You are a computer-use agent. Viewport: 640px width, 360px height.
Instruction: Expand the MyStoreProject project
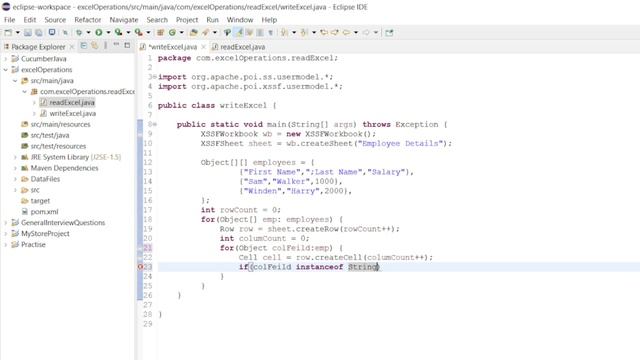pos(6,234)
